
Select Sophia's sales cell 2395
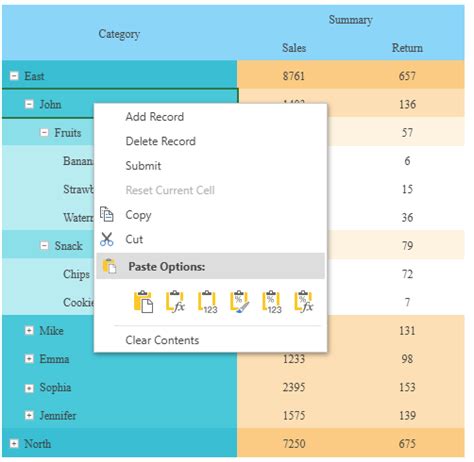pyautogui.click(x=294, y=387)
